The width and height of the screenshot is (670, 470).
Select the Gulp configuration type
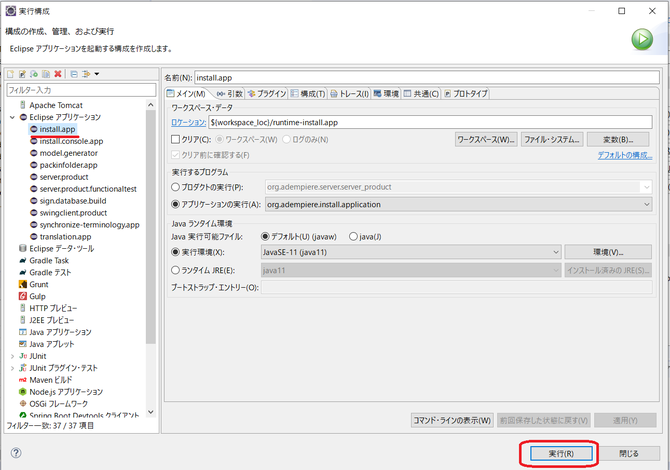pos(32,297)
